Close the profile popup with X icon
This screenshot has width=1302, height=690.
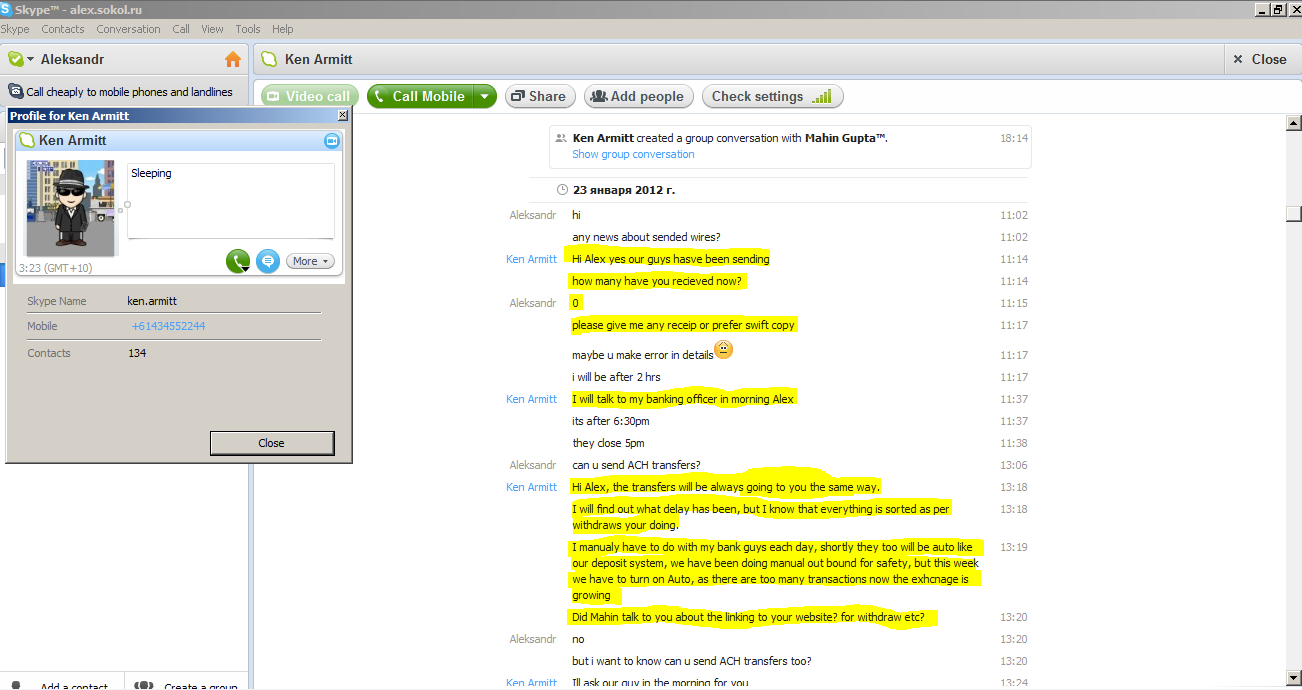(x=343, y=116)
